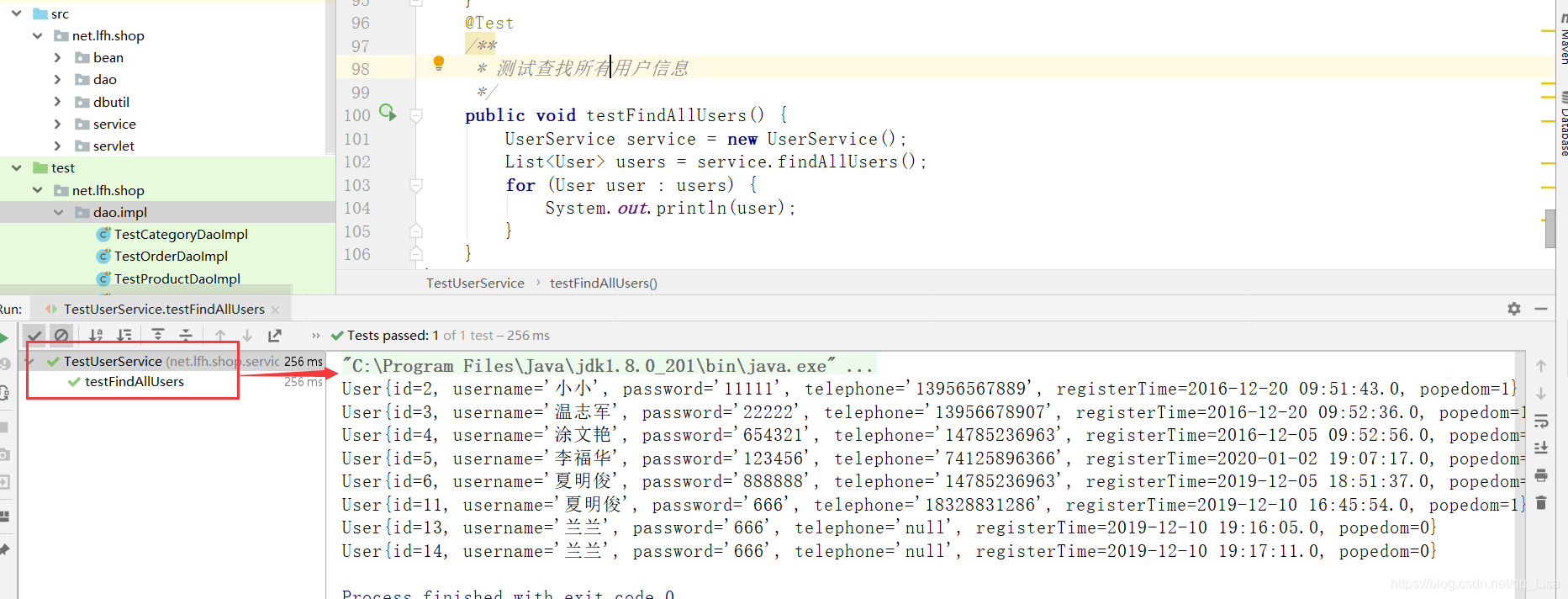The width and height of the screenshot is (1568, 599).
Task: Collapse net.lfh.shop package under src
Action: coord(38,35)
